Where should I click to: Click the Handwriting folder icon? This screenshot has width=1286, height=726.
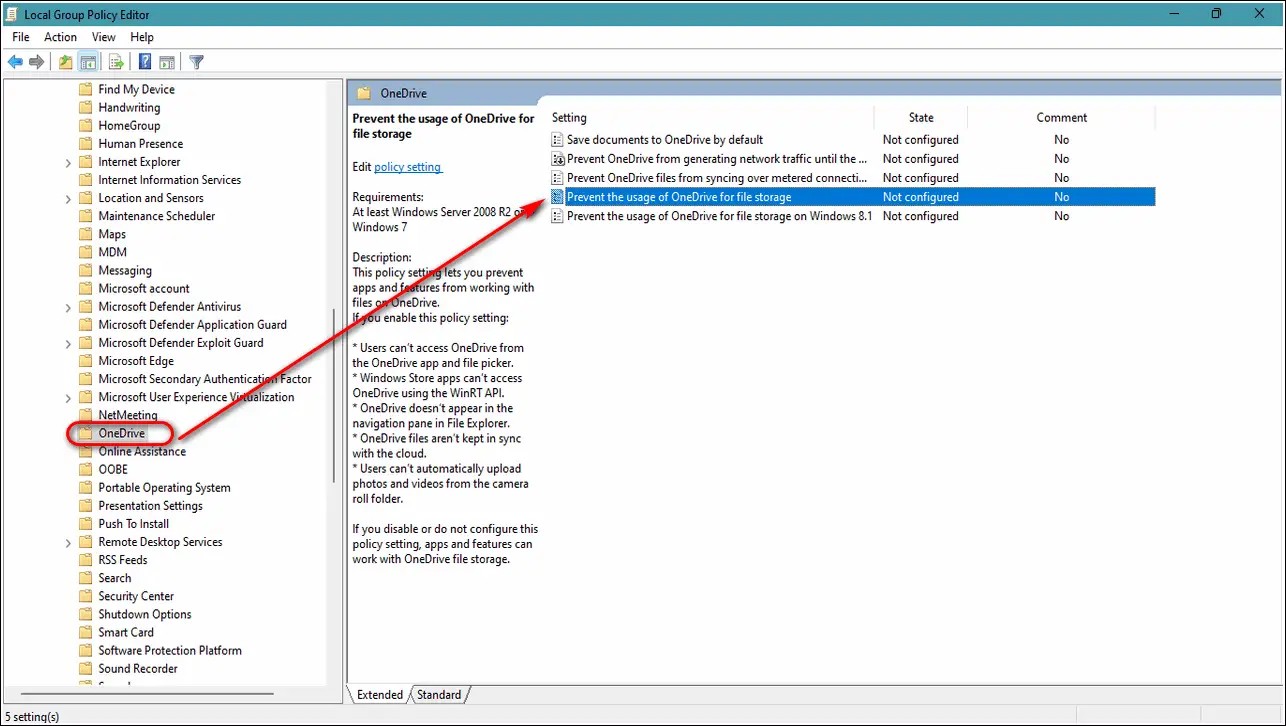pyautogui.click(x=86, y=107)
